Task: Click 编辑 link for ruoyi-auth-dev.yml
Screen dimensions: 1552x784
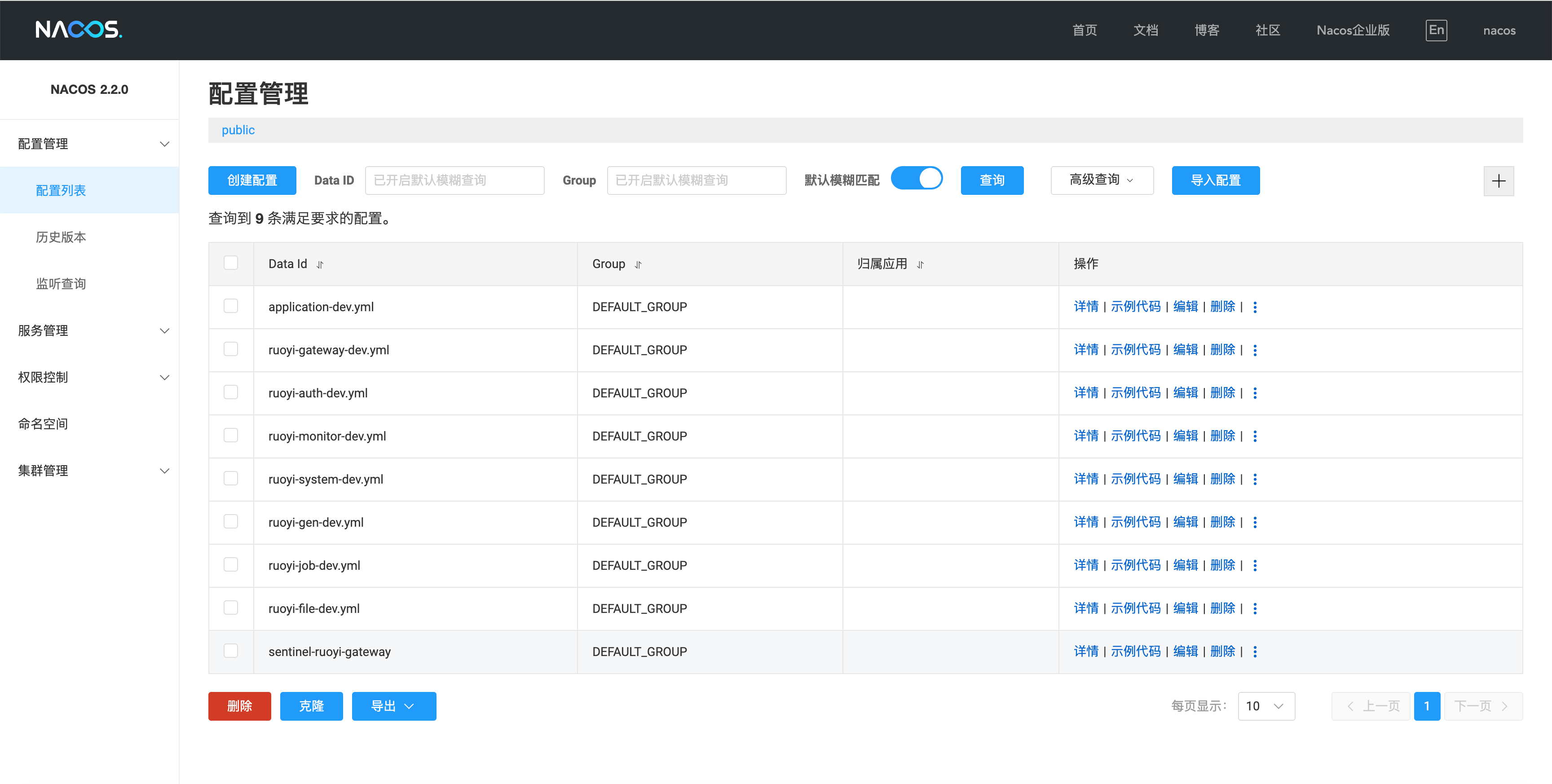Action: pyautogui.click(x=1185, y=393)
